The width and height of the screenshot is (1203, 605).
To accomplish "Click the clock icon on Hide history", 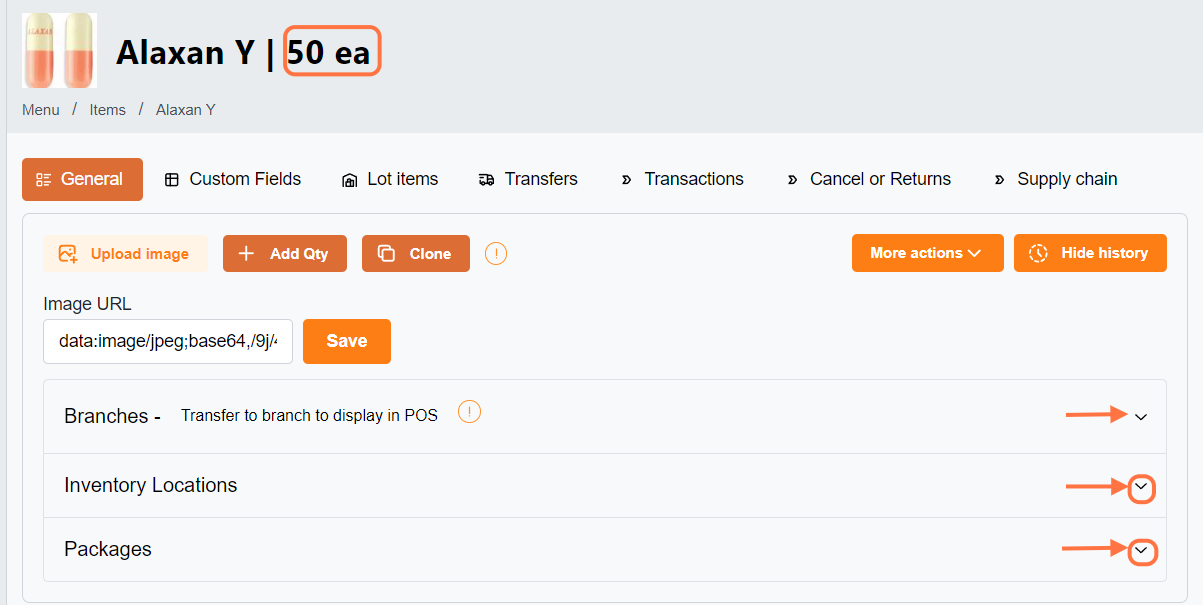I will click(x=1038, y=253).
